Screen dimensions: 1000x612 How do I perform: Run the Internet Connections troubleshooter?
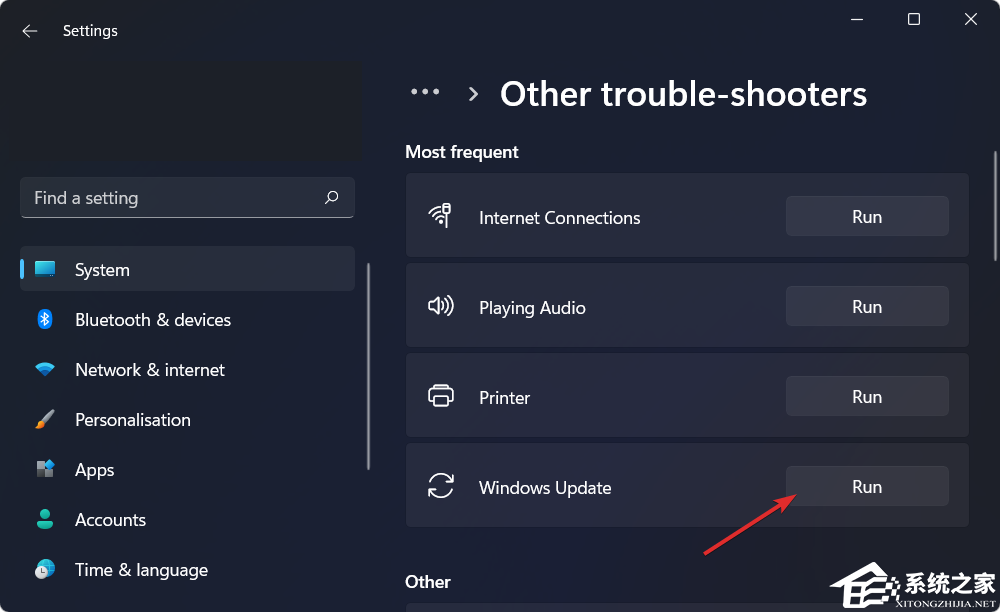tap(867, 217)
